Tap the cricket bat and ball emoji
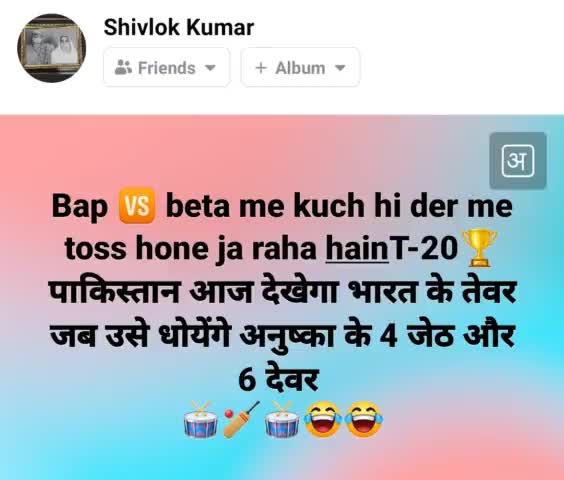 [x=241, y=420]
